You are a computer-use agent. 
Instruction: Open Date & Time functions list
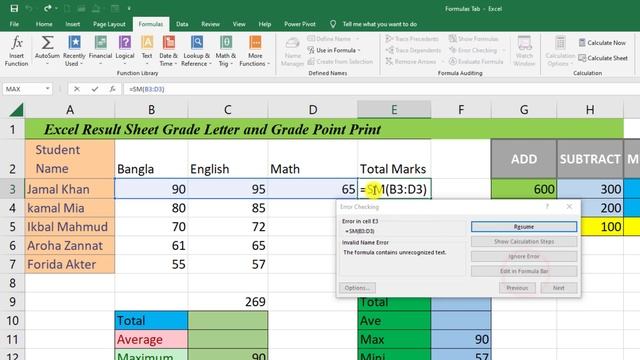(x=168, y=51)
